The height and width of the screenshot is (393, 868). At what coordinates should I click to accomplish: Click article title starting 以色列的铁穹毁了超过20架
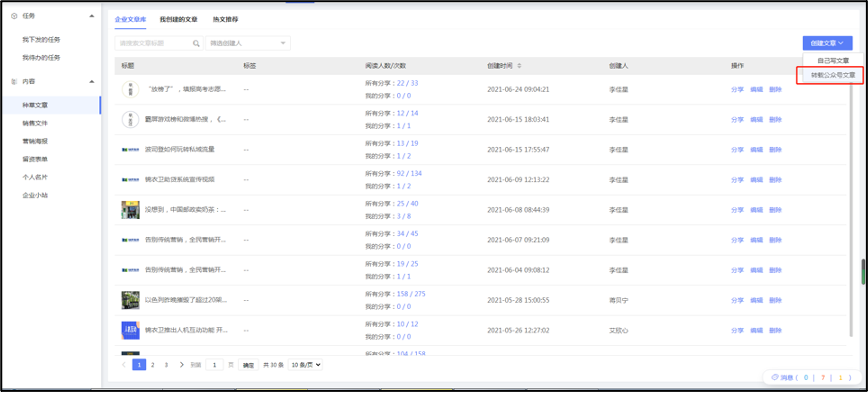[x=185, y=300]
